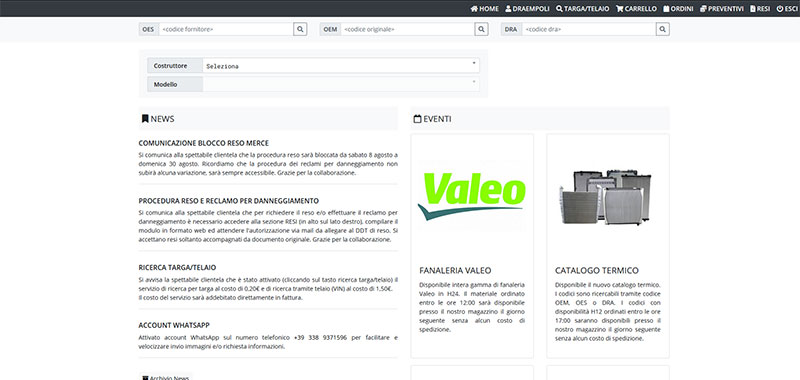The image size is (800, 380).
Task: Click the OEM search magnifier icon
Action: [482, 30]
